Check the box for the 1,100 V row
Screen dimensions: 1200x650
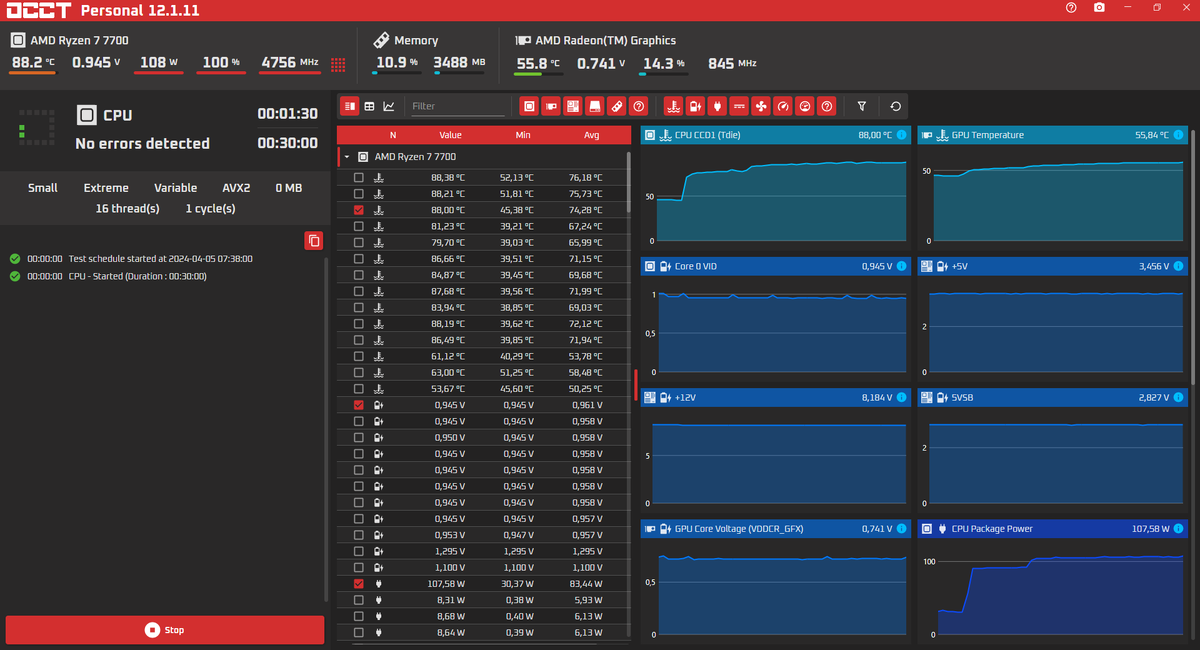tap(359, 567)
